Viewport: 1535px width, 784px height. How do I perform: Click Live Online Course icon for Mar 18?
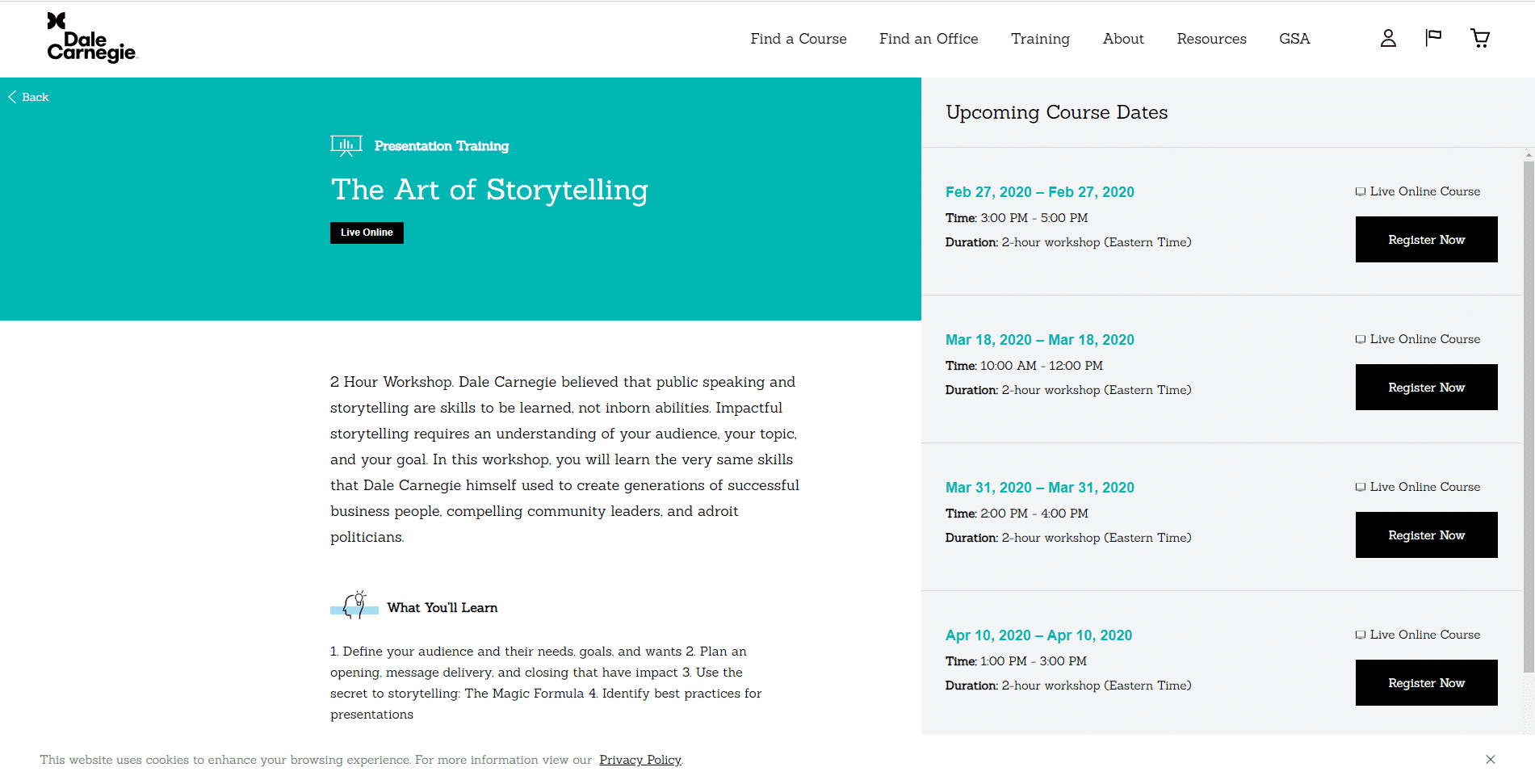pyautogui.click(x=1361, y=339)
